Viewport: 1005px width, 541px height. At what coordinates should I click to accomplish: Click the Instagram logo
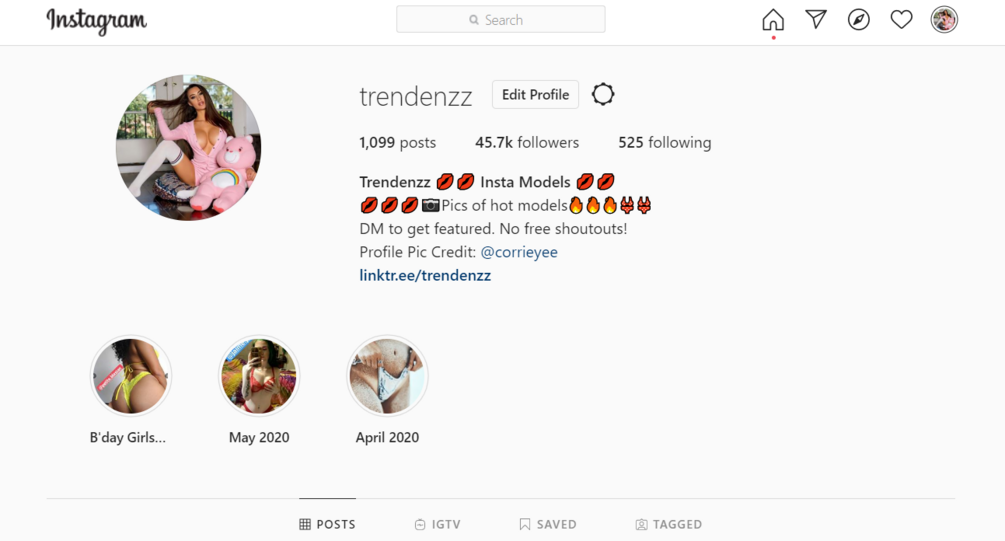pos(97,21)
